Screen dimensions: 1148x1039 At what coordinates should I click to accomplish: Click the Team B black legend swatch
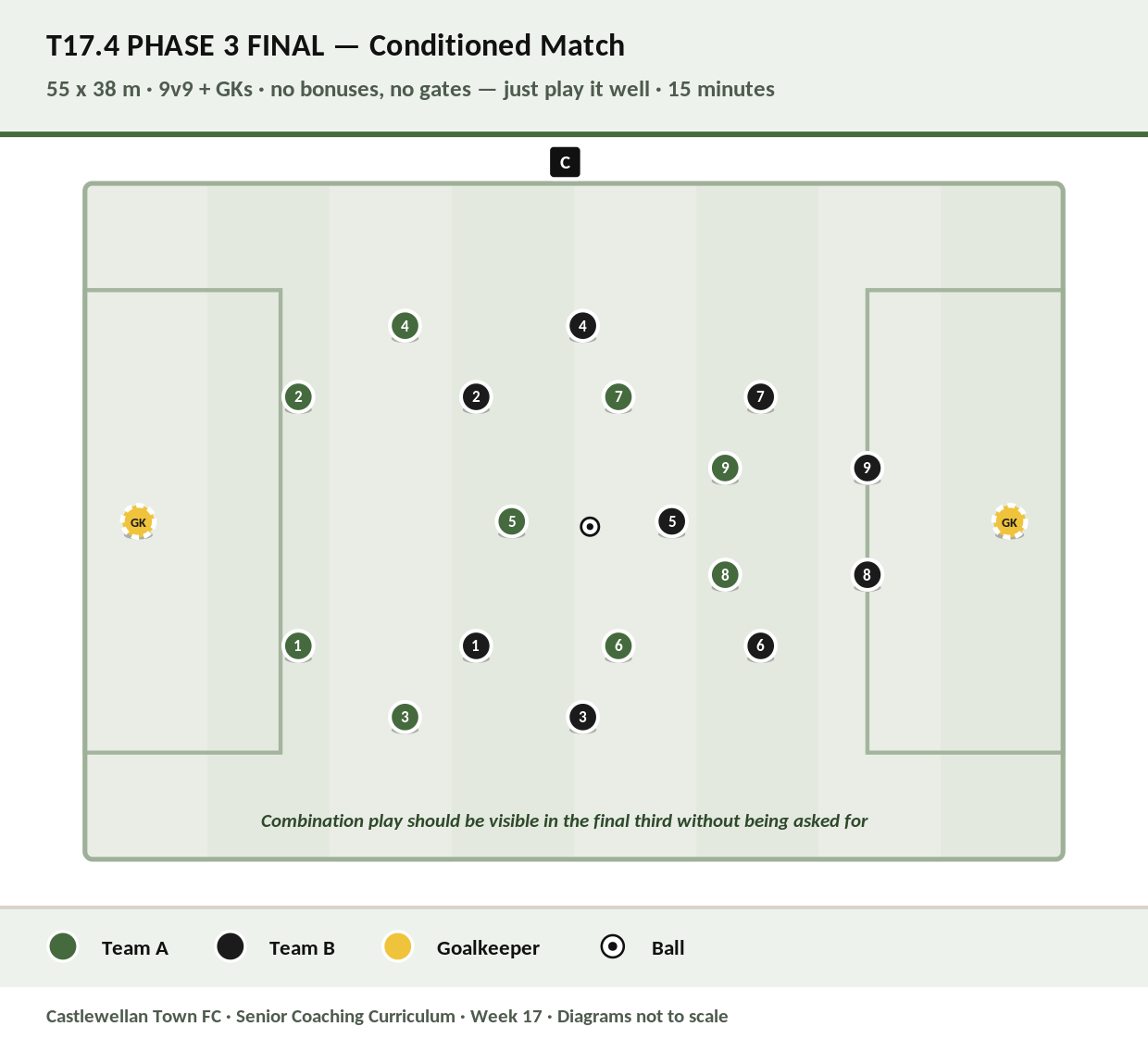[230, 946]
